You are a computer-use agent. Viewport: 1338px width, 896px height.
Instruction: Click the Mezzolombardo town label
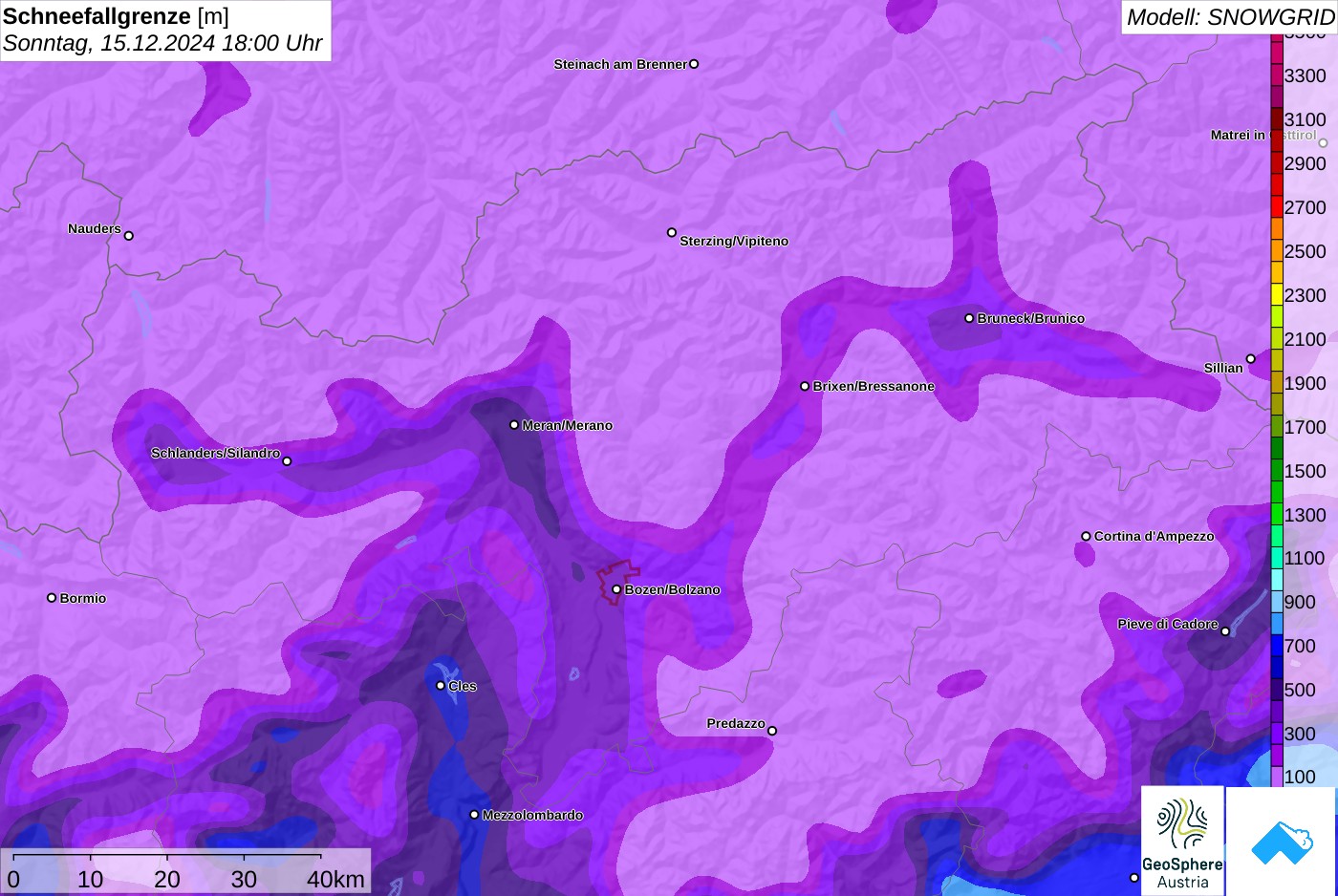532,816
